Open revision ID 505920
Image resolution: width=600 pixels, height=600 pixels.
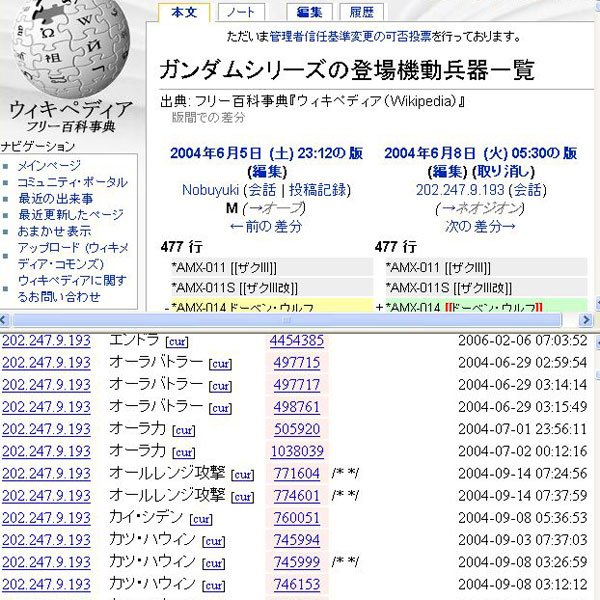coord(297,429)
